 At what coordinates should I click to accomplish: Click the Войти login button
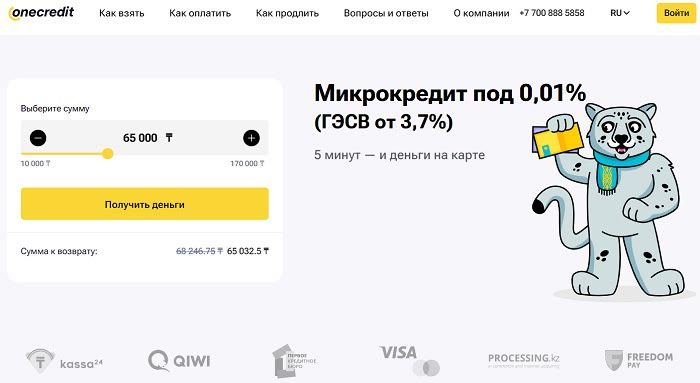(676, 13)
